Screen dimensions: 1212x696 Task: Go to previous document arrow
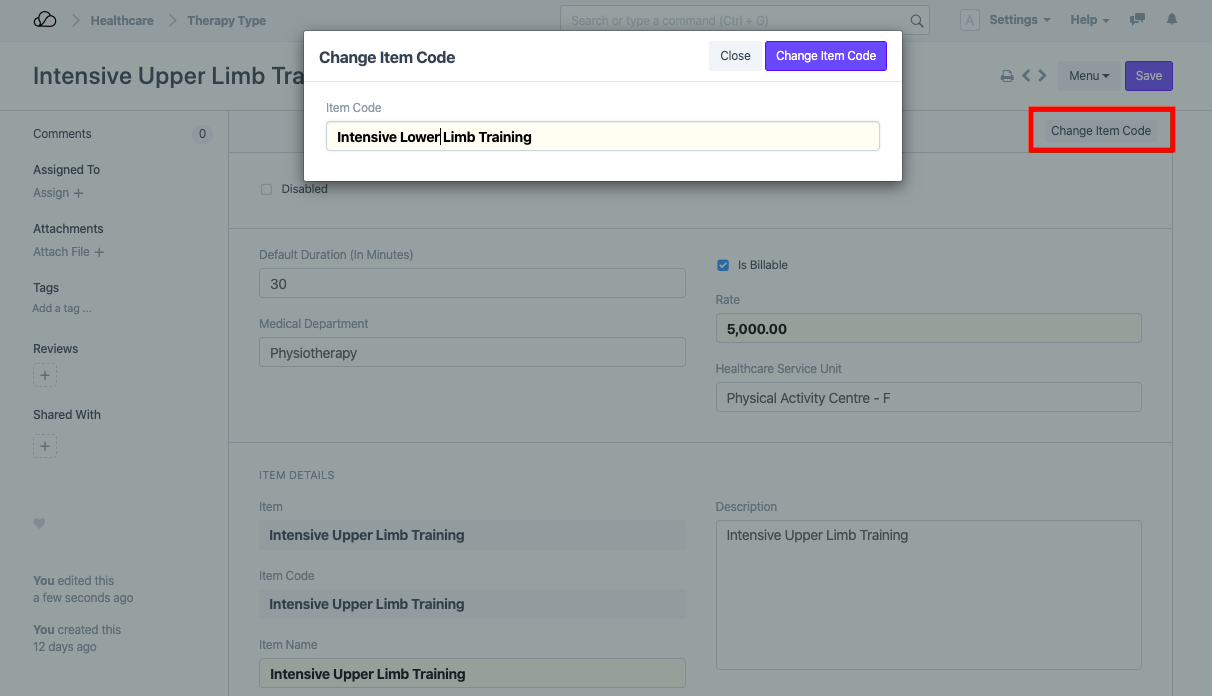click(x=1026, y=76)
